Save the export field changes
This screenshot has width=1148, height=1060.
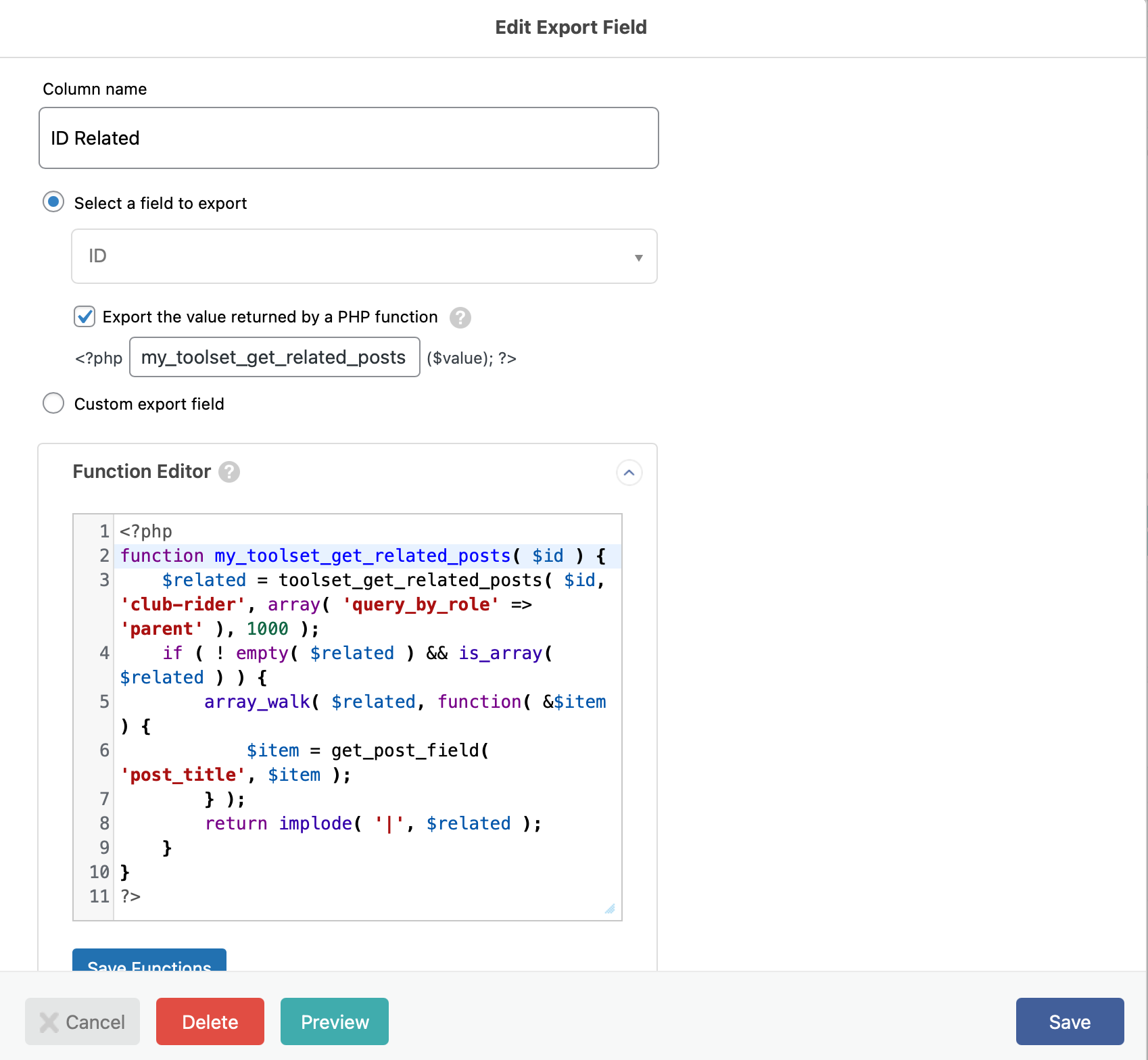1069,1021
